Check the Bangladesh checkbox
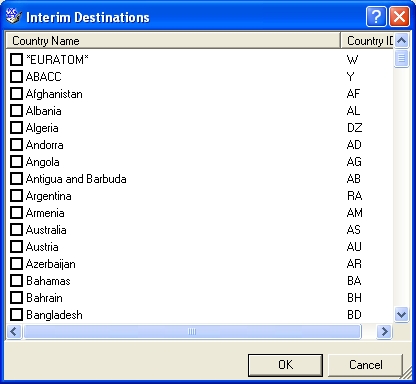The image size is (416, 384). coord(16,315)
